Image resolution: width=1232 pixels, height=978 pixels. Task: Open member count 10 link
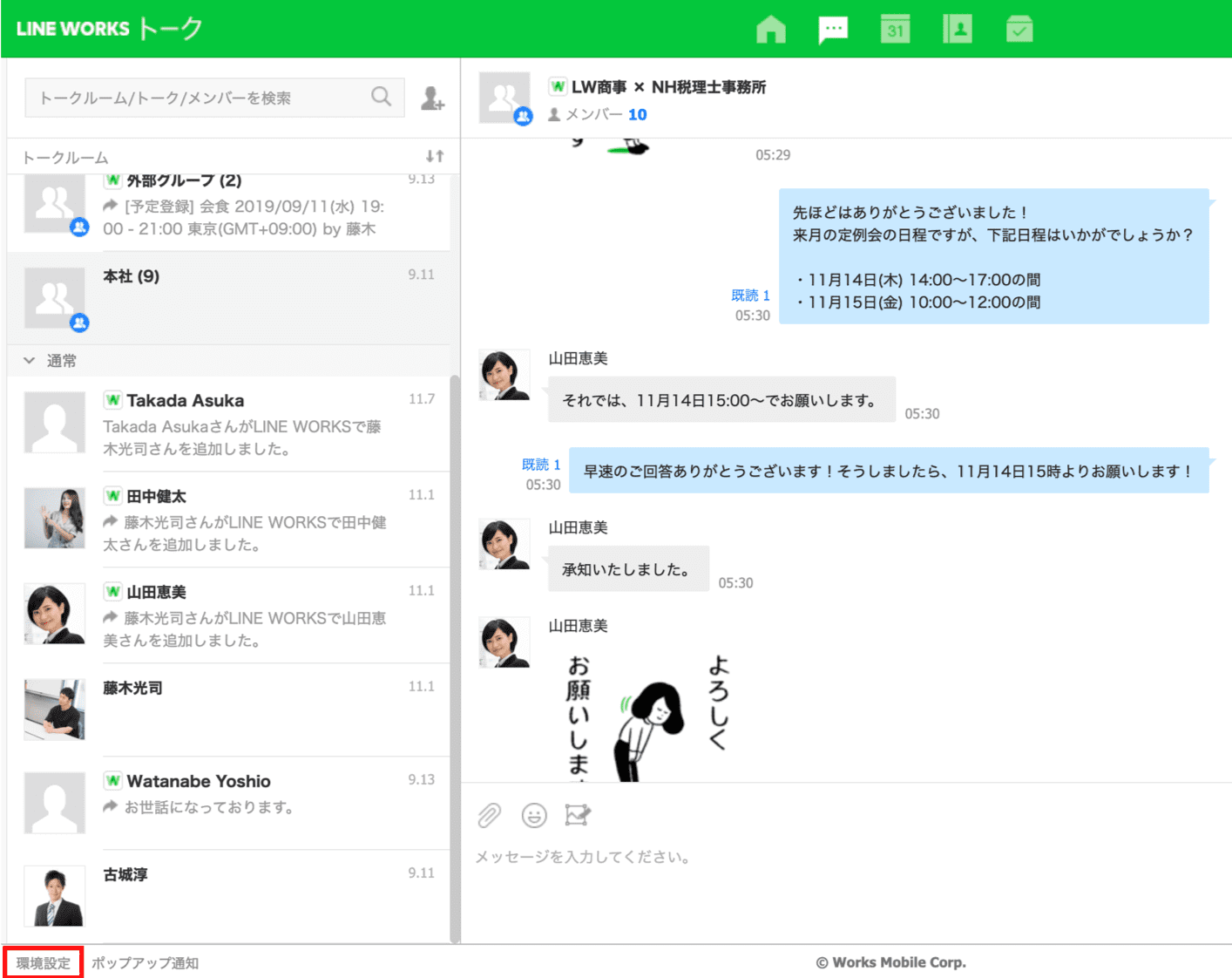[x=637, y=114]
